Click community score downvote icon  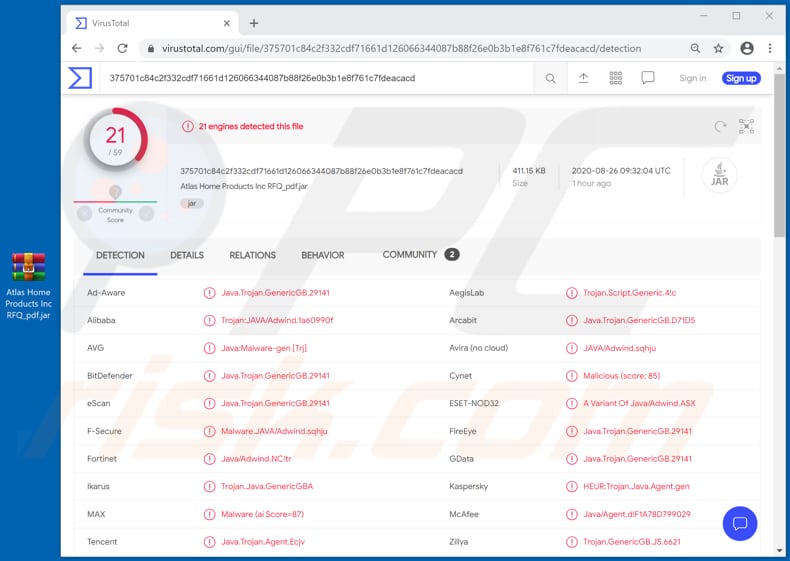point(85,214)
